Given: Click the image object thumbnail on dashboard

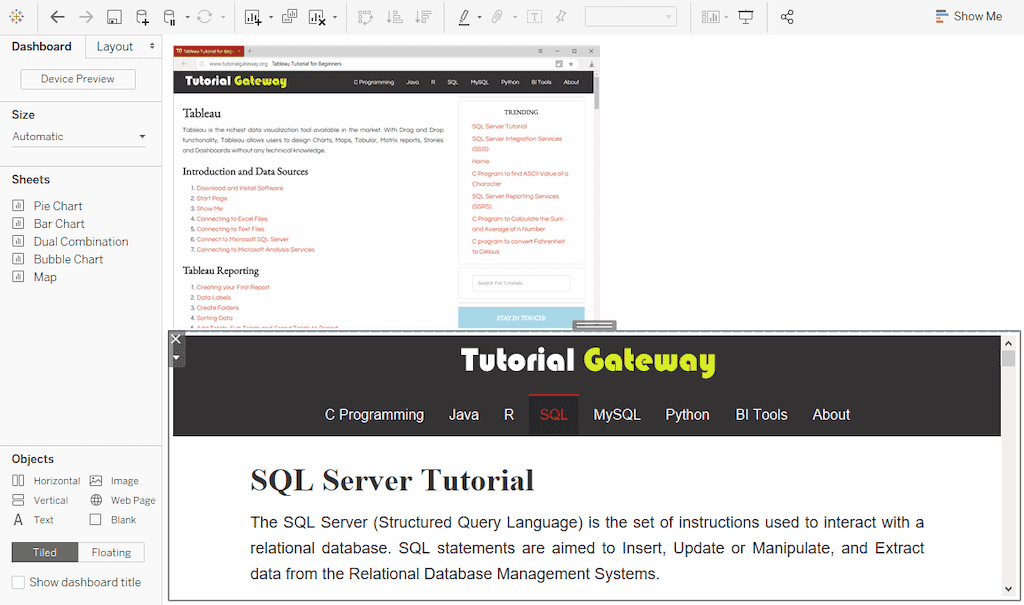Looking at the screenshot, I should [386, 187].
